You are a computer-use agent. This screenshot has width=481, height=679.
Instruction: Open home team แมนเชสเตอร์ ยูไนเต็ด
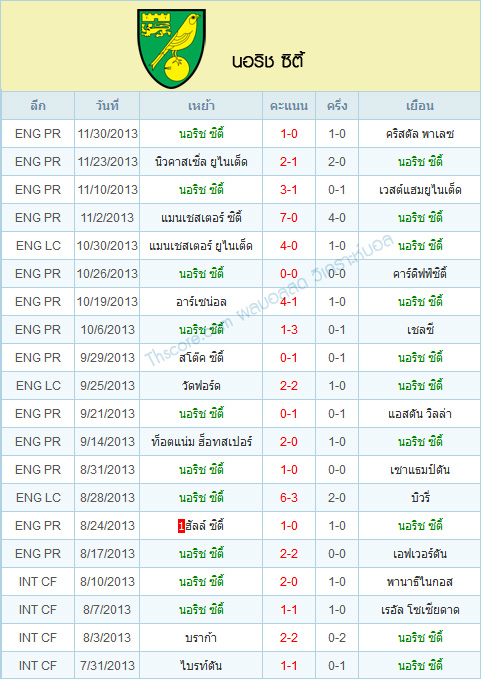point(201,246)
